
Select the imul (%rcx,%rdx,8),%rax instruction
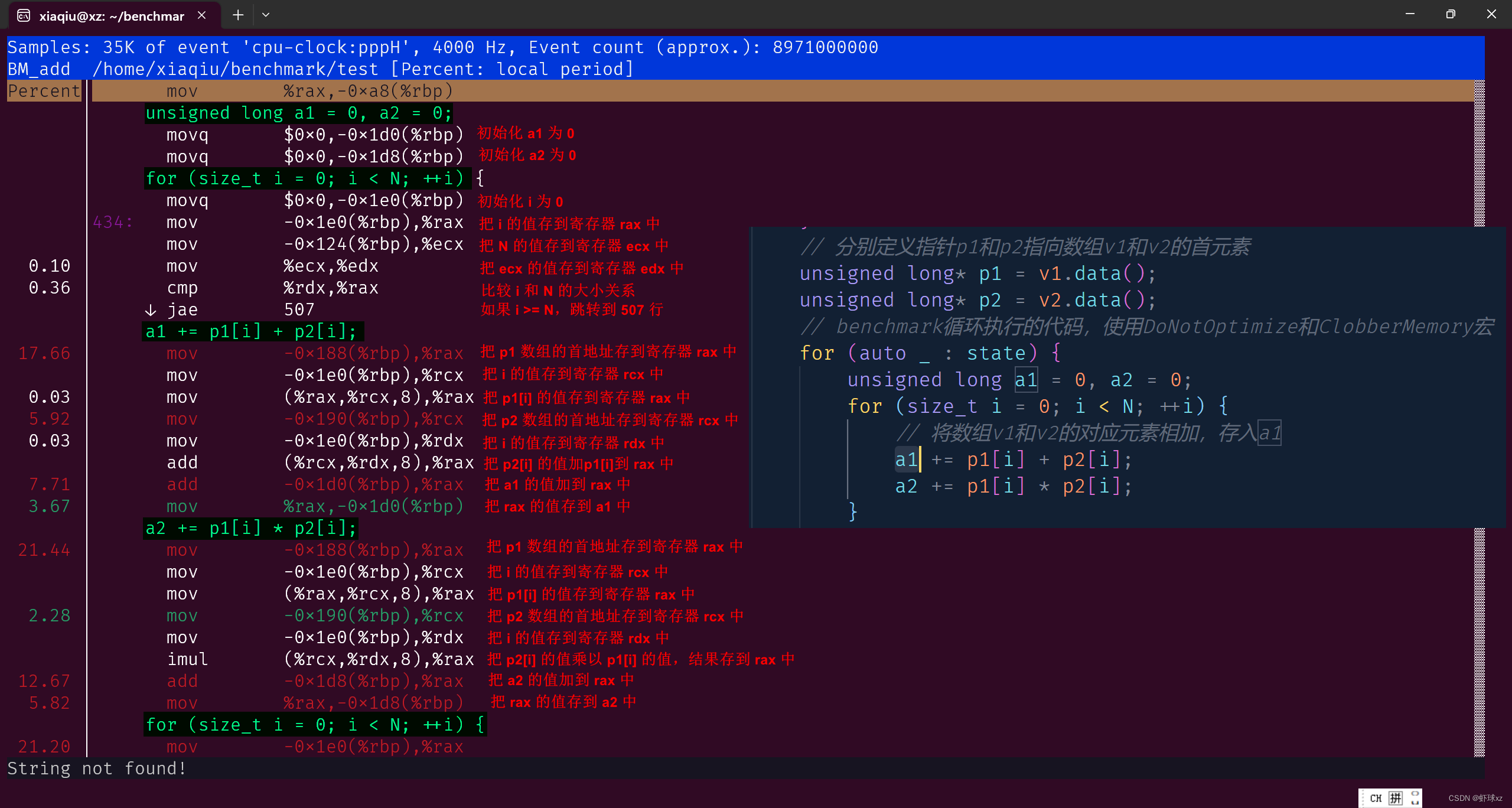[x=320, y=659]
